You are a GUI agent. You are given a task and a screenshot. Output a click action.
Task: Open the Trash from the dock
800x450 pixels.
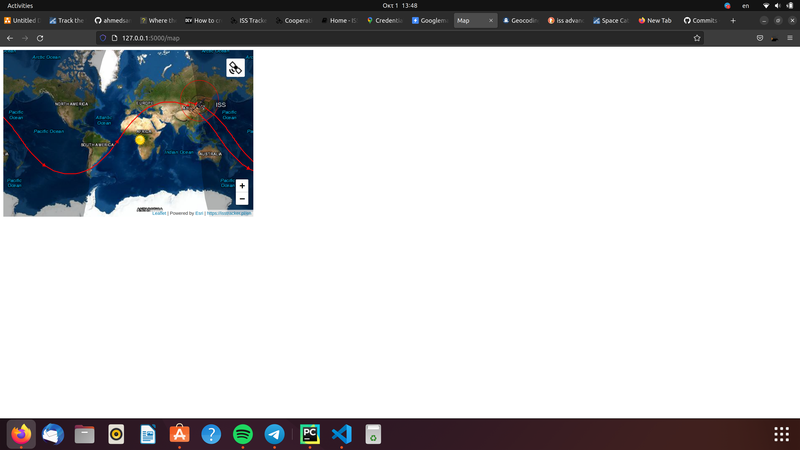click(x=373, y=434)
